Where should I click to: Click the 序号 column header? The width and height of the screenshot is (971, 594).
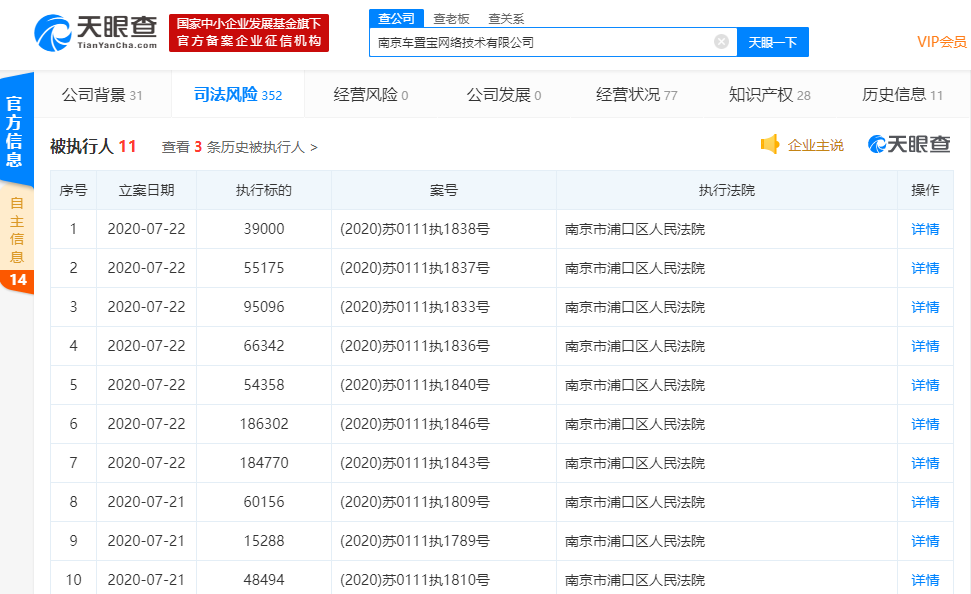pos(73,190)
